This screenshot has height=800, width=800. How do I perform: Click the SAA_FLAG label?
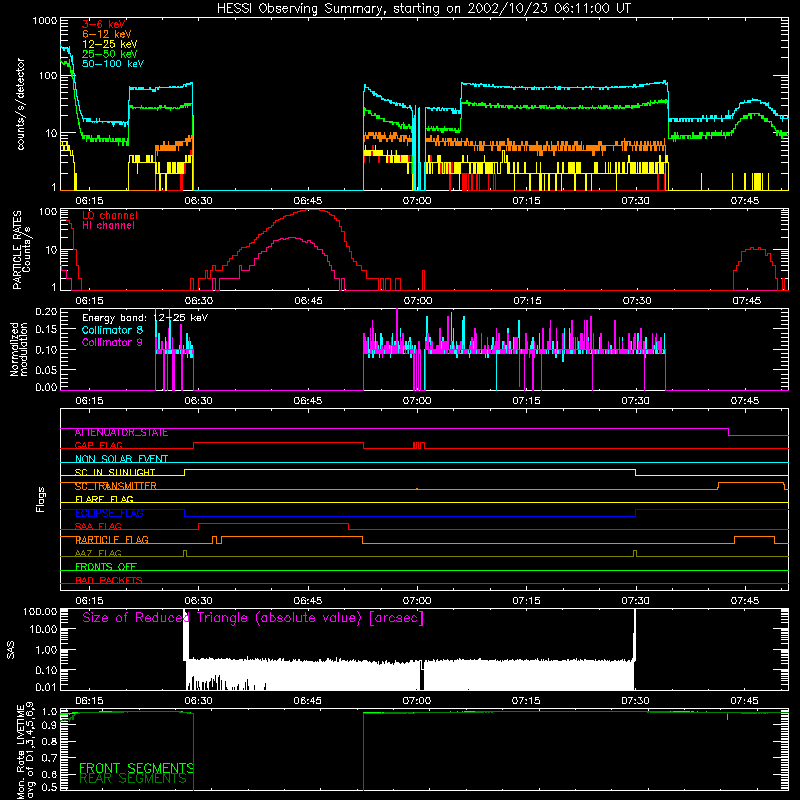point(98,527)
